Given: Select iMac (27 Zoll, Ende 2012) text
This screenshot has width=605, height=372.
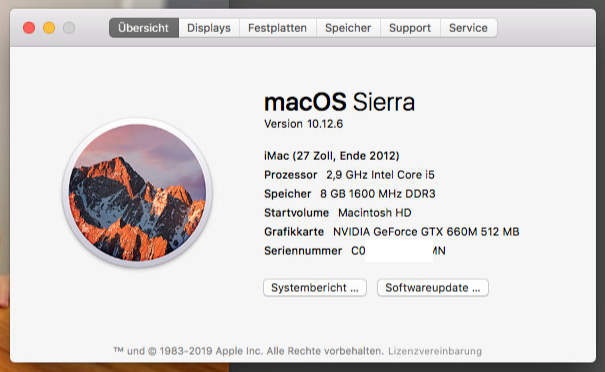Looking at the screenshot, I should click(331, 156).
